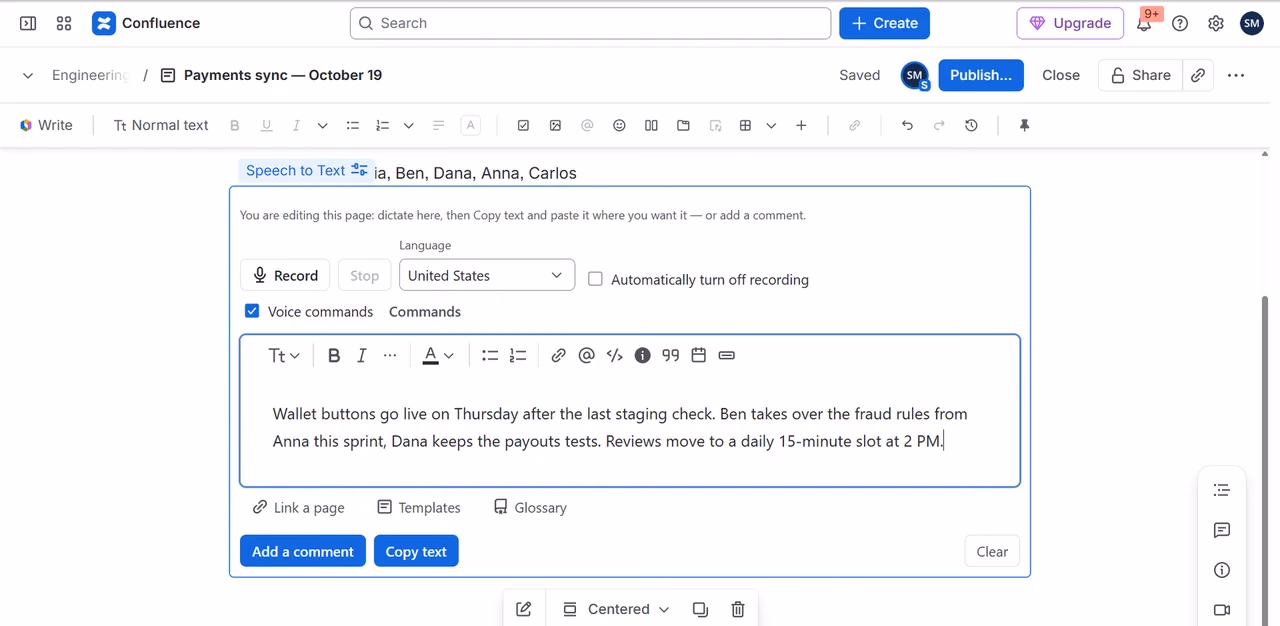This screenshot has width=1280, height=626.
Task: Insert an info panel in the dictation editor
Action: point(643,355)
